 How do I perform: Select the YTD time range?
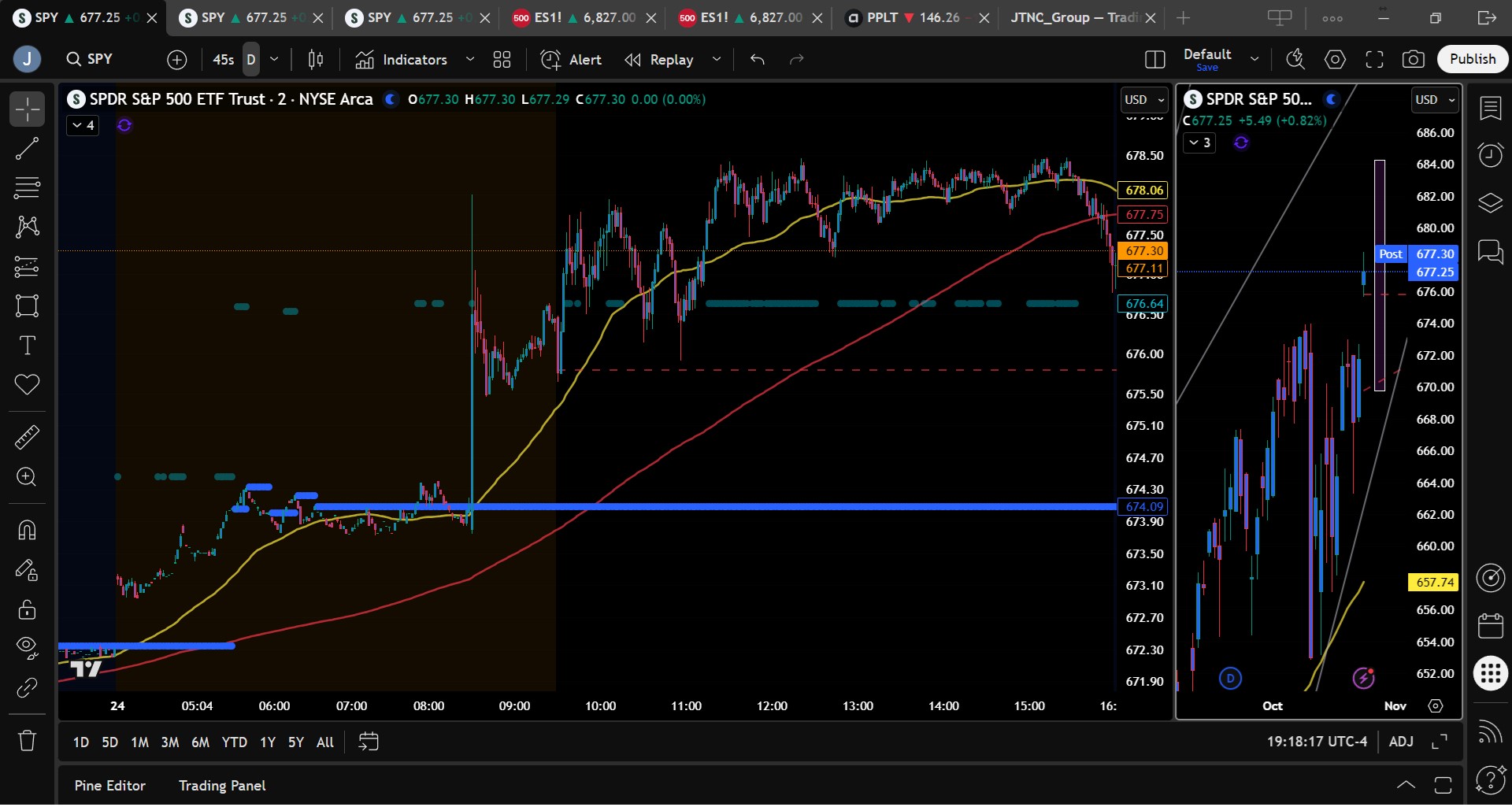[234, 742]
